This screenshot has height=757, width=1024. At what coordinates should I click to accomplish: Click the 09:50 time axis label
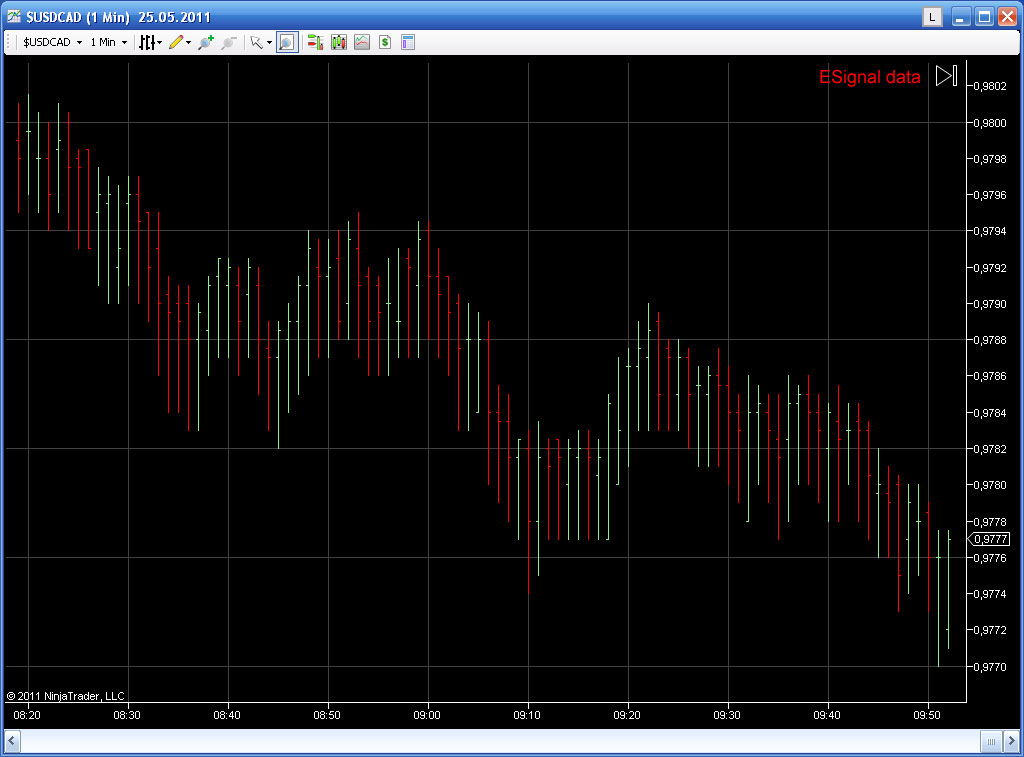[x=927, y=715]
